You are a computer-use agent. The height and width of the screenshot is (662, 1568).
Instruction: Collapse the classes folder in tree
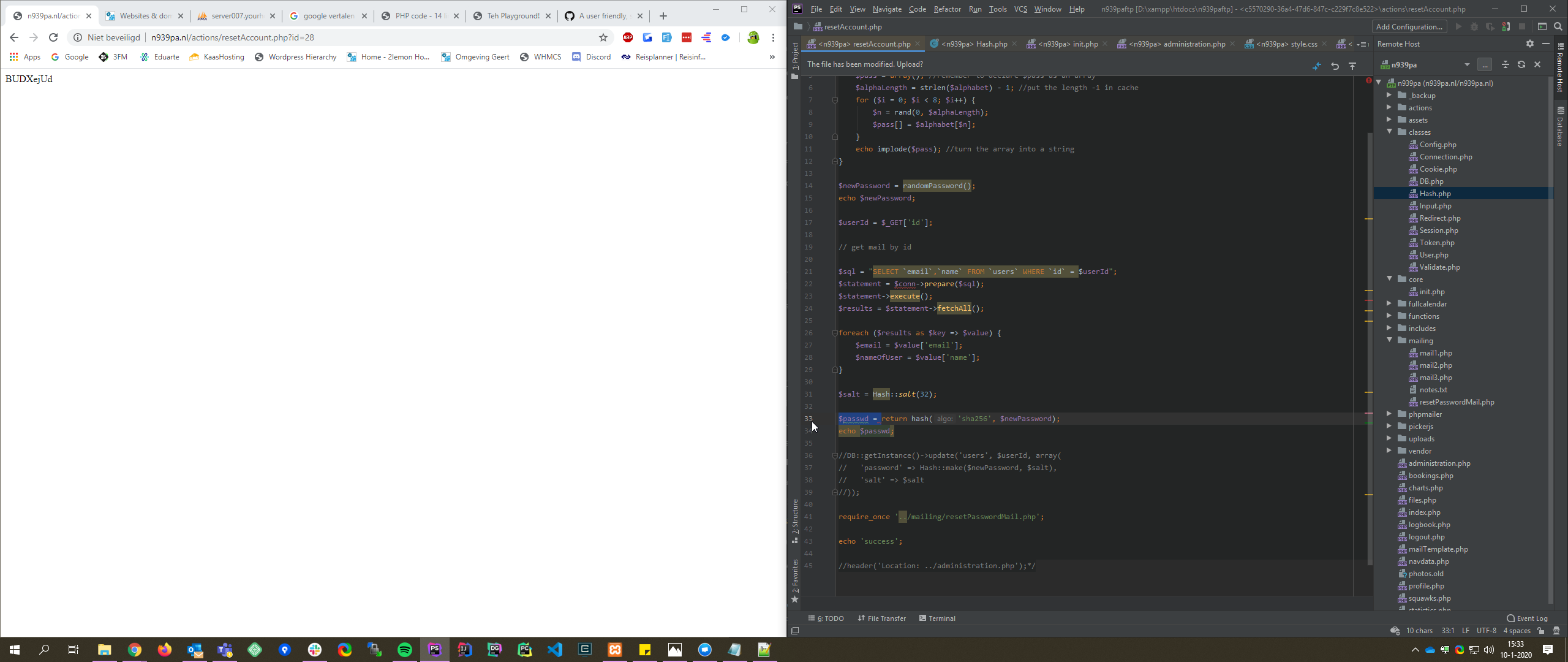point(1389,132)
